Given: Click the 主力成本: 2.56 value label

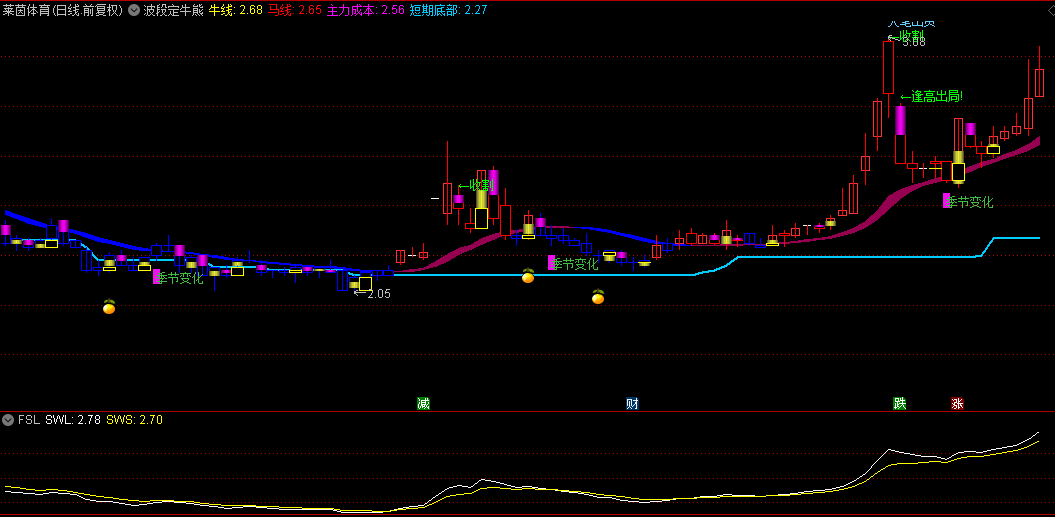Looking at the screenshot, I should click(x=366, y=10).
